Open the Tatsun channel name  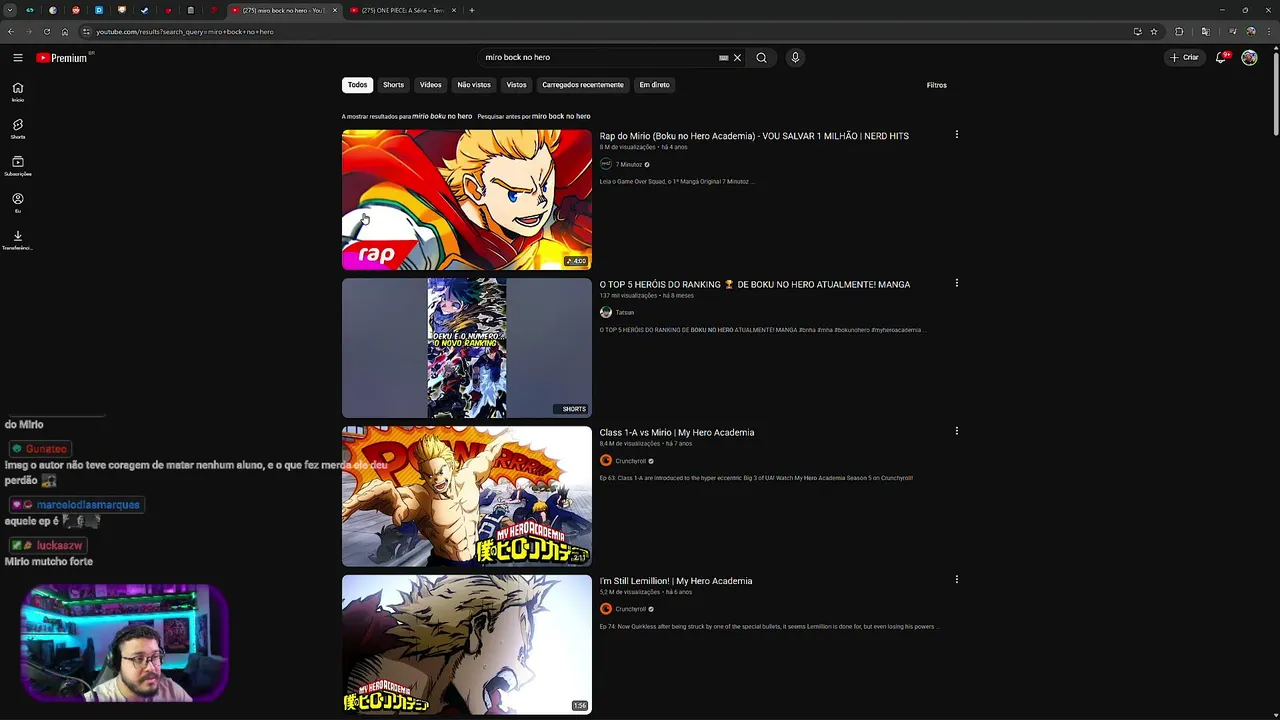pyautogui.click(x=625, y=313)
